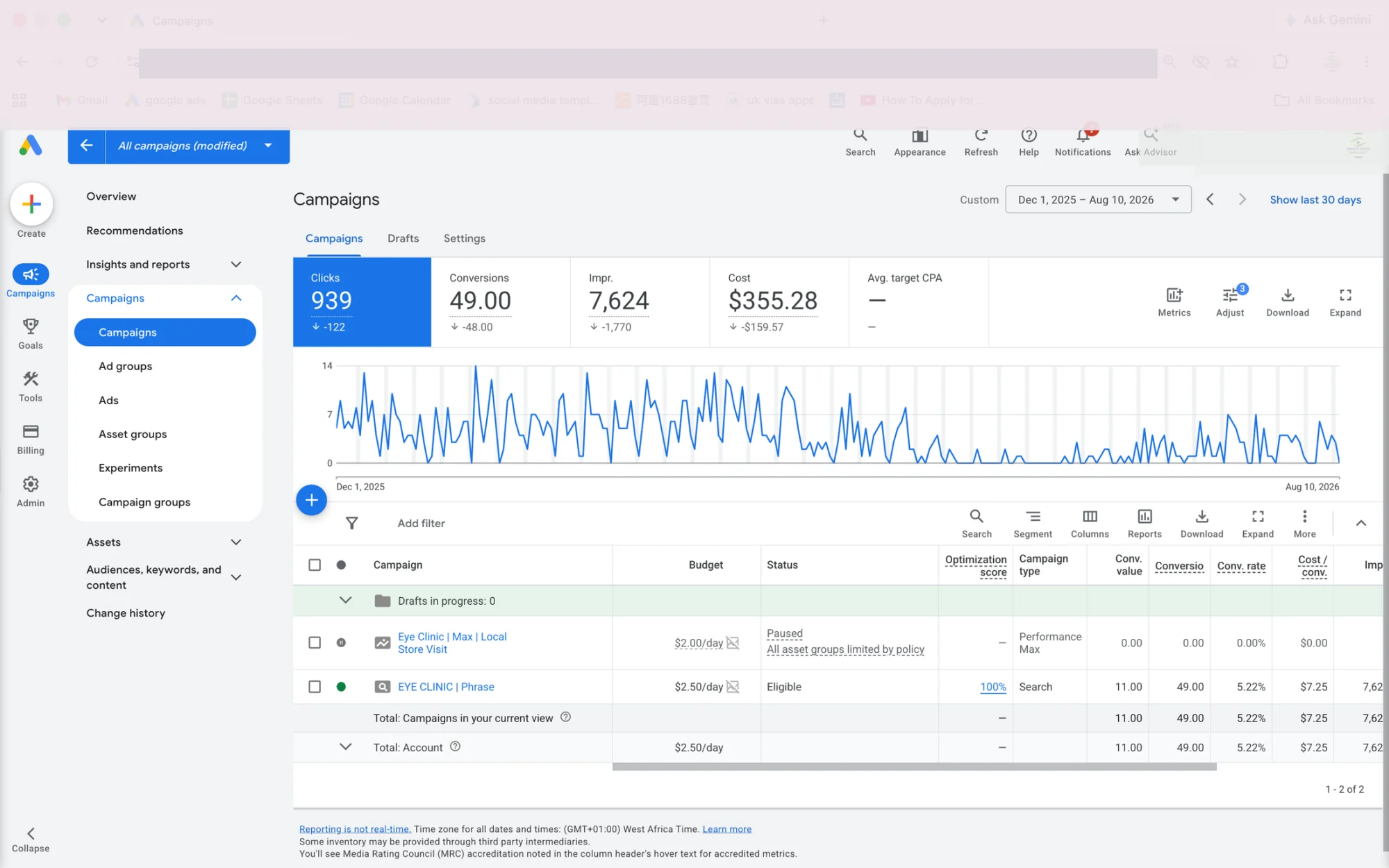Click the Add filter field
The width and height of the screenshot is (1389, 868).
point(422,524)
